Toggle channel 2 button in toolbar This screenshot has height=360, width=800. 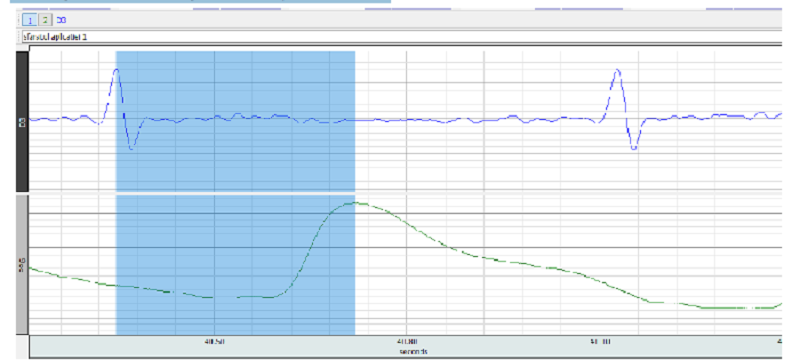point(45,20)
